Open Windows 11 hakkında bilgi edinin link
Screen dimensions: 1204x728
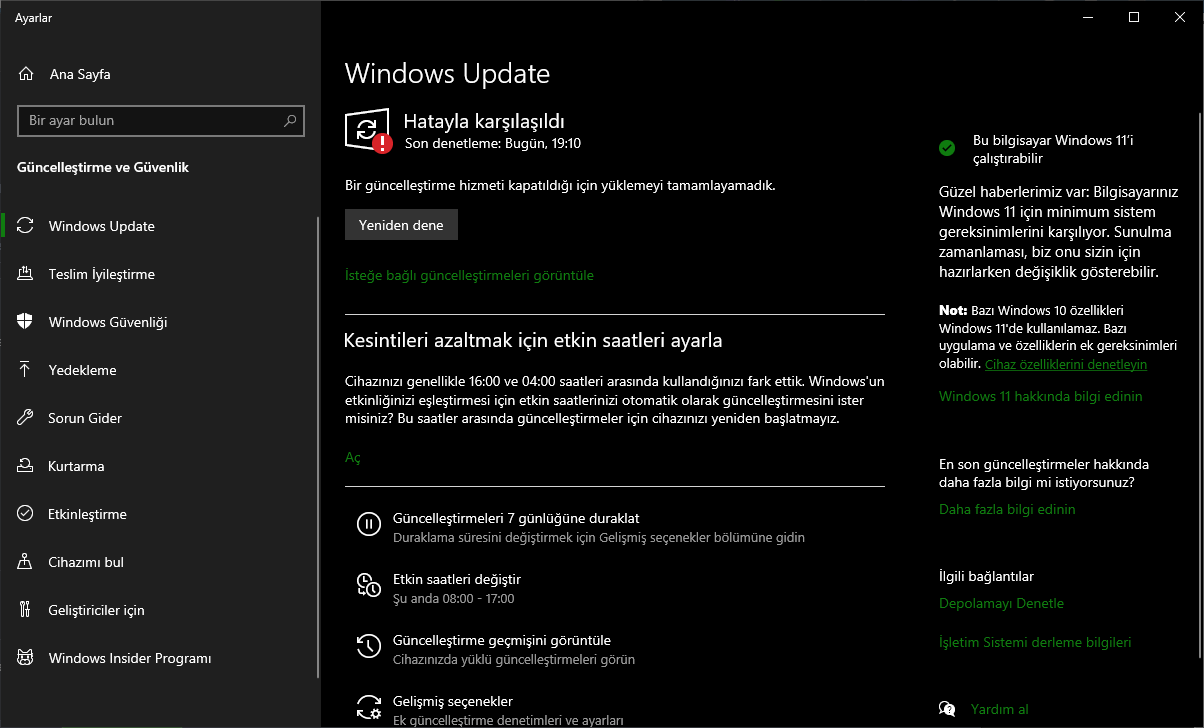click(1040, 396)
